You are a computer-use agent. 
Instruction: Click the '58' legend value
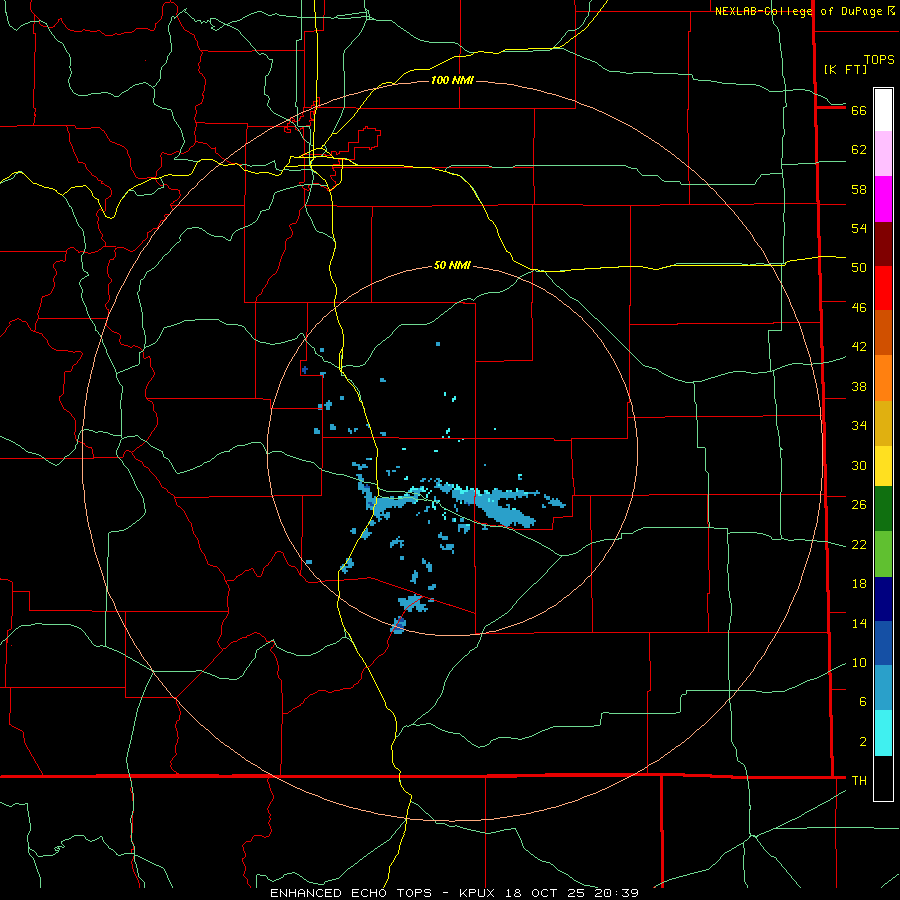coord(859,189)
